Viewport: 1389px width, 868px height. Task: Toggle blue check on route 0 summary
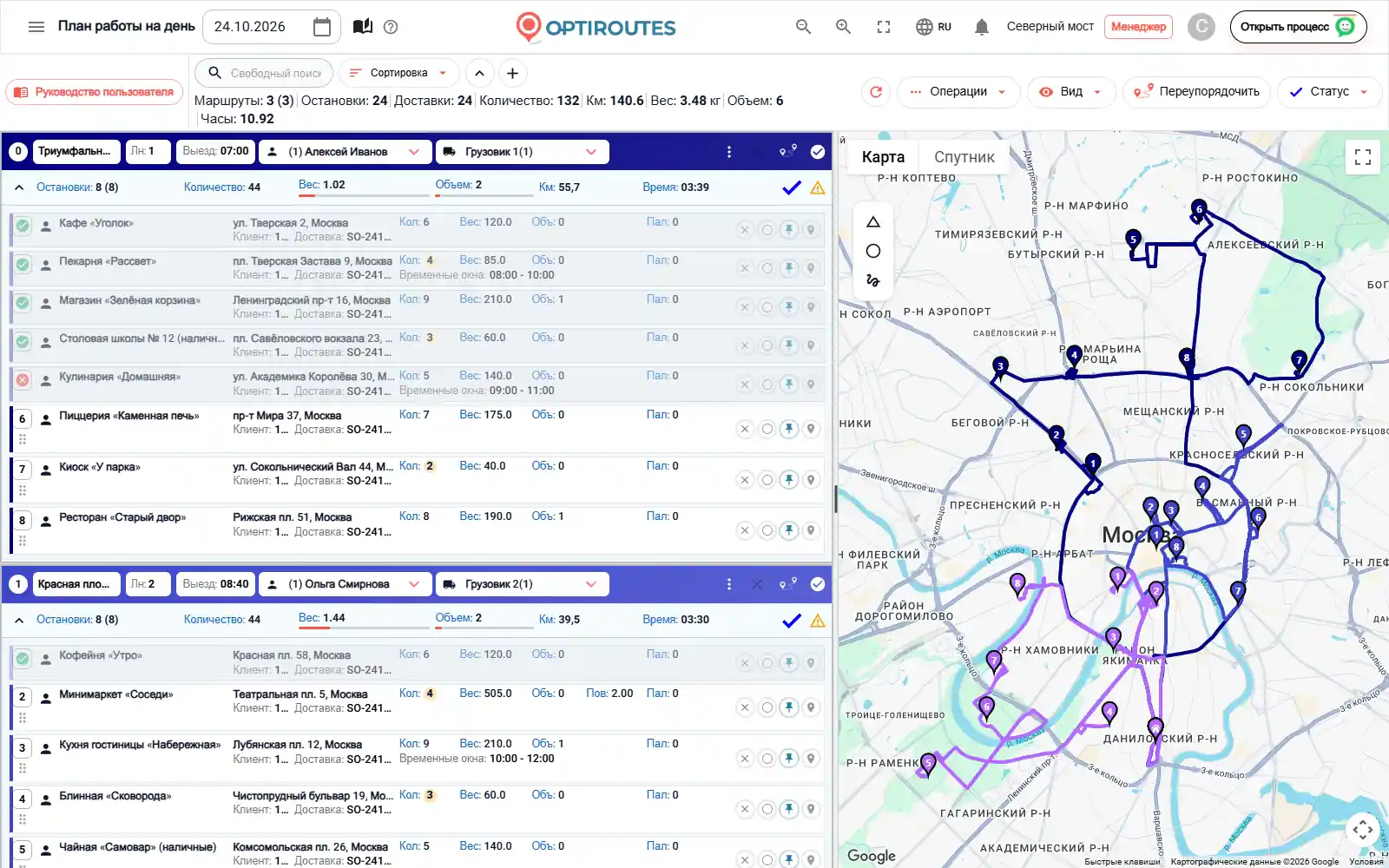[792, 187]
